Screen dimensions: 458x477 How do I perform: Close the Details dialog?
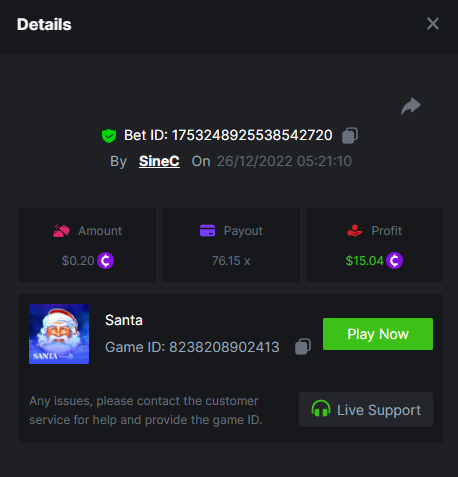433,24
